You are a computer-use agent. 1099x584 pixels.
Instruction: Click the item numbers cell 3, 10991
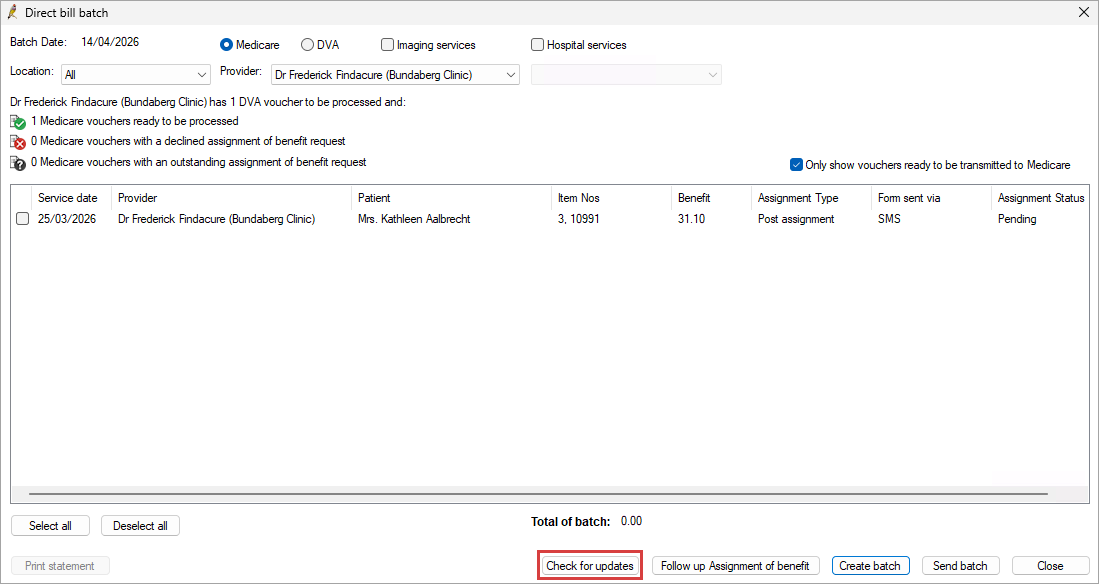[578, 219]
